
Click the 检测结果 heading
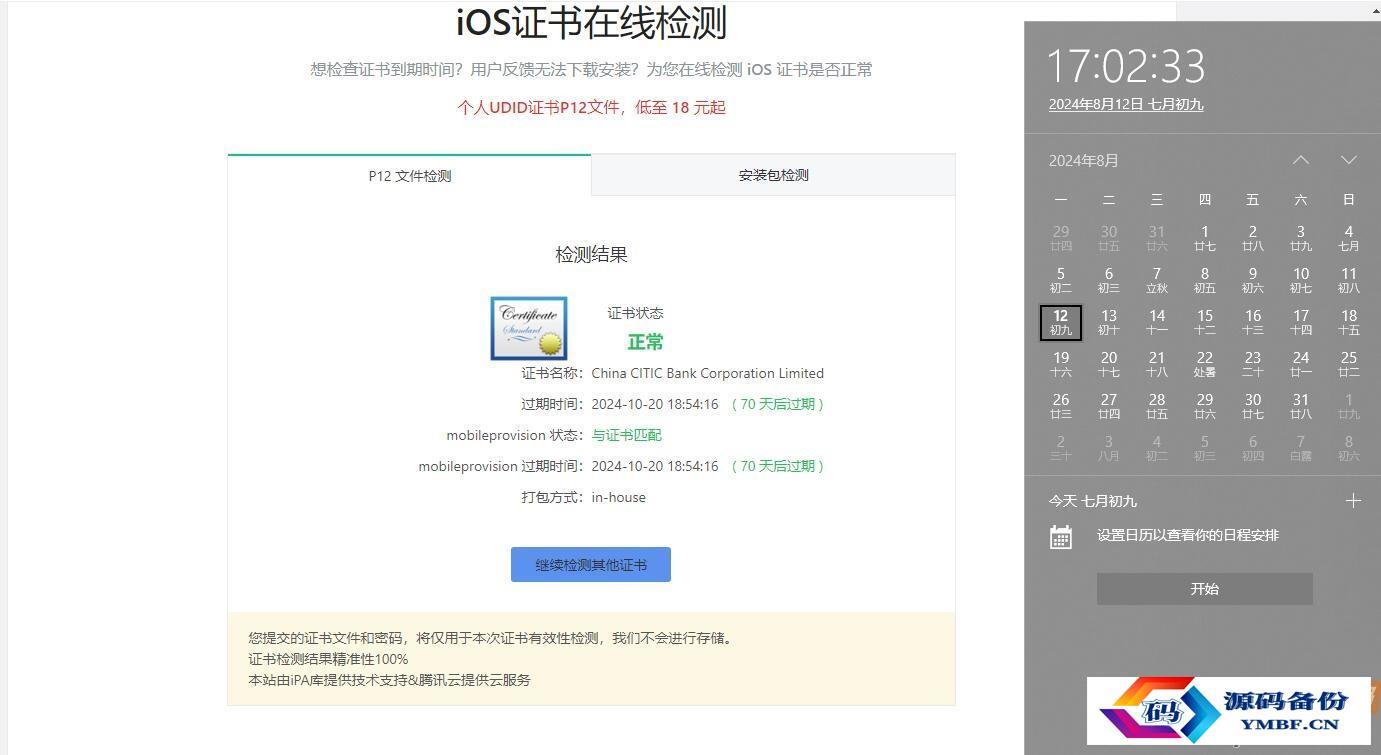click(x=591, y=254)
